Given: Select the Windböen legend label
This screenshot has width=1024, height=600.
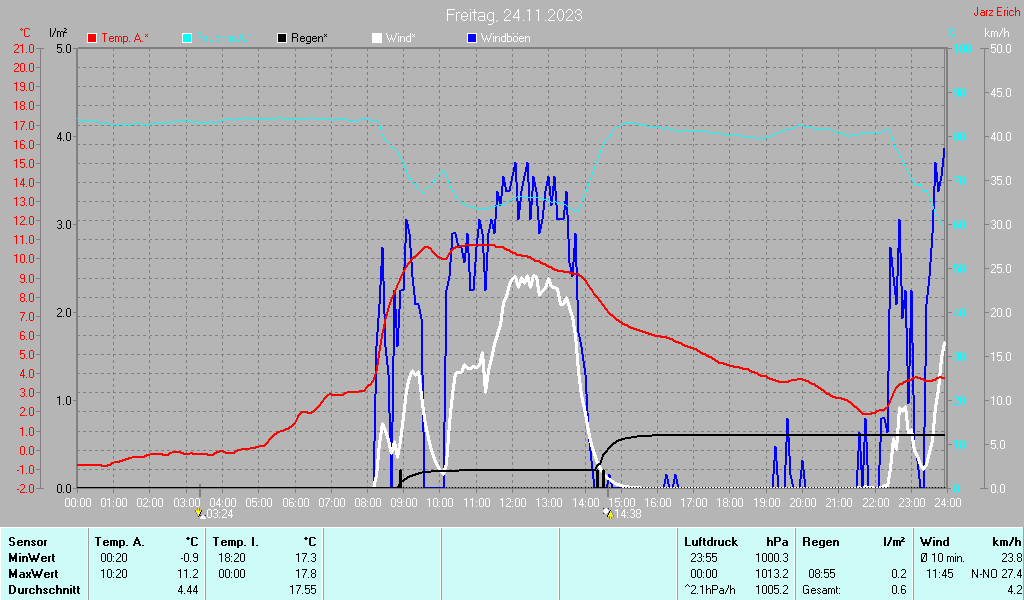Looking at the screenshot, I should click(x=505, y=38).
